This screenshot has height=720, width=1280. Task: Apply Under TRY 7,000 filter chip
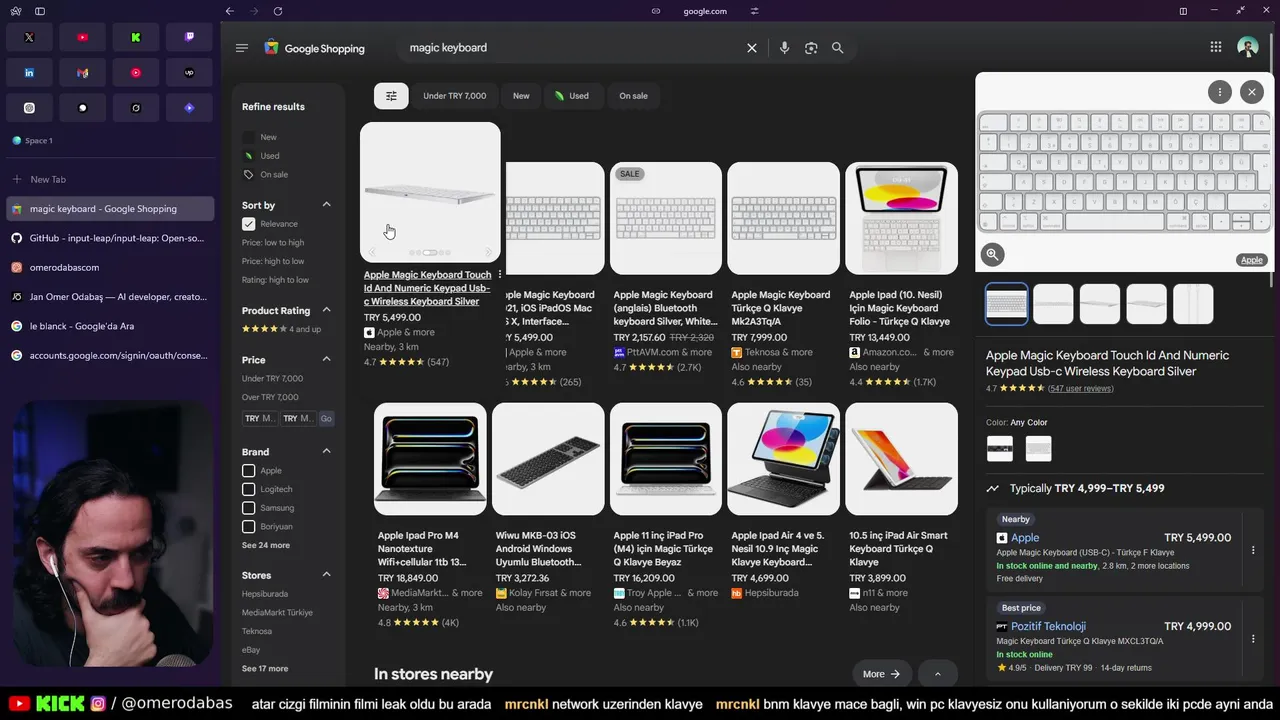point(455,96)
